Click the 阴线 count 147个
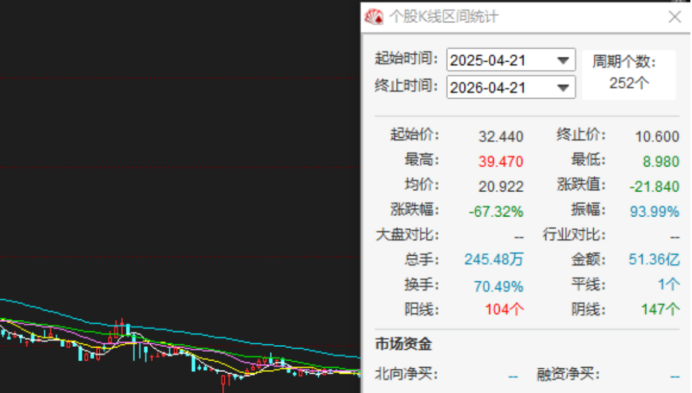This screenshot has height=393, width=692. pyautogui.click(x=661, y=309)
